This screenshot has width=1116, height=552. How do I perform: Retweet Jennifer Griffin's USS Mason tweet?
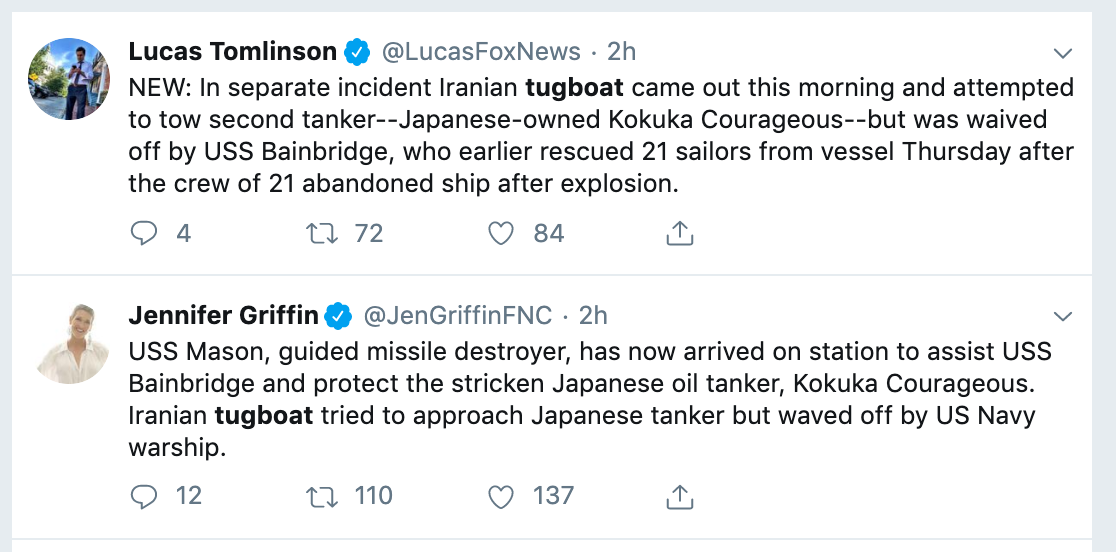click(x=323, y=496)
